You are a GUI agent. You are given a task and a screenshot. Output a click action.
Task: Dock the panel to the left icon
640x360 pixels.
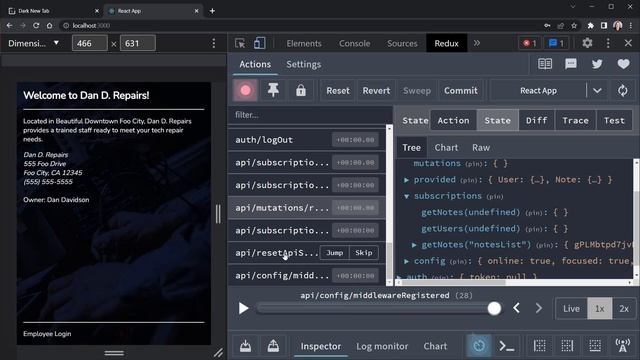click(x=540, y=346)
